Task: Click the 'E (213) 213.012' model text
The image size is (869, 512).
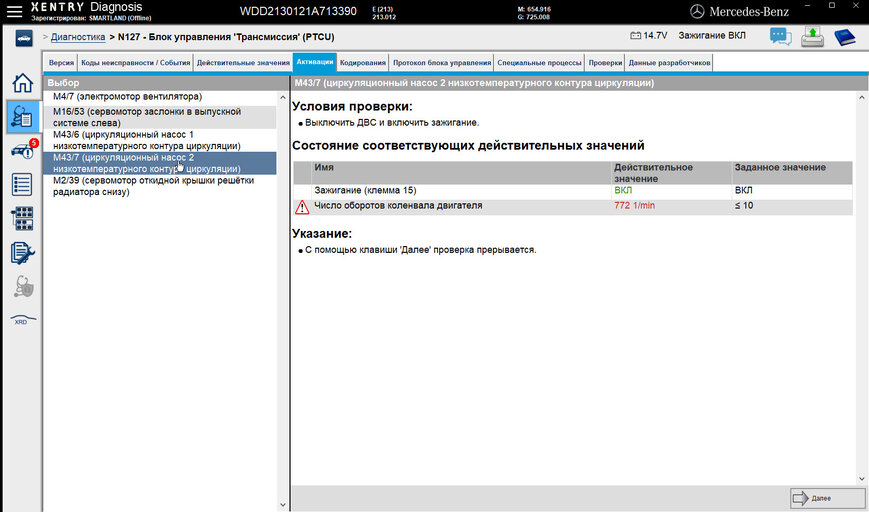Action: click(384, 13)
